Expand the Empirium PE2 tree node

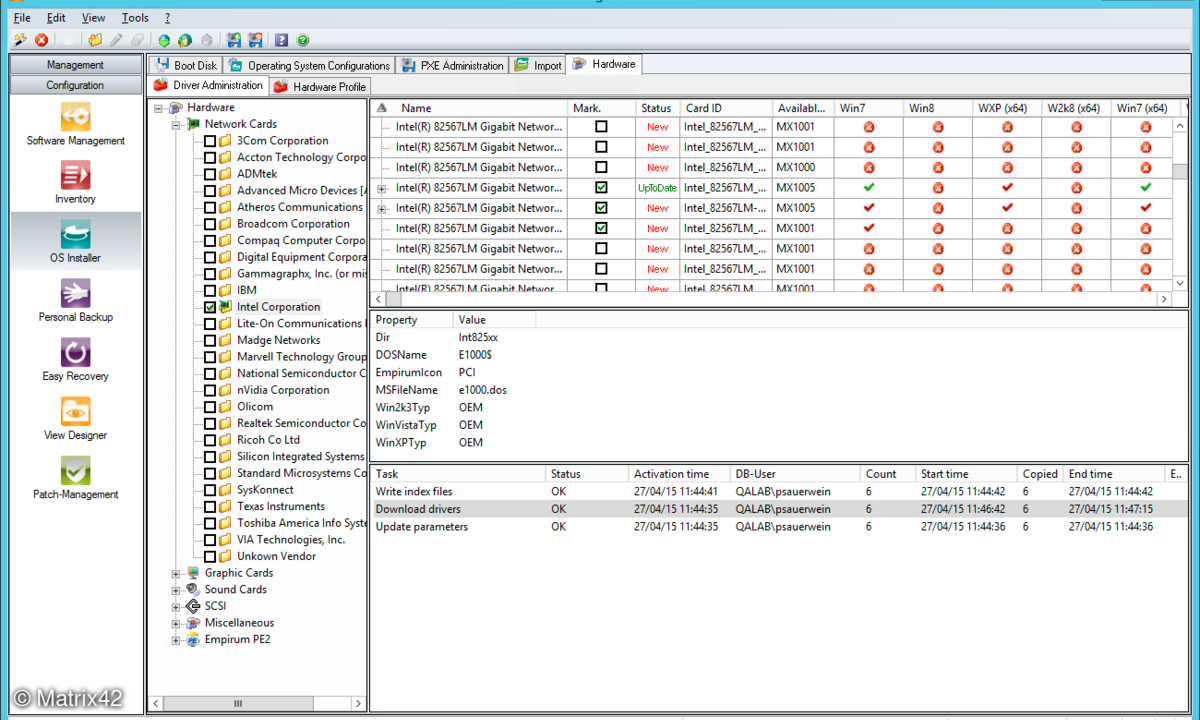click(x=176, y=640)
